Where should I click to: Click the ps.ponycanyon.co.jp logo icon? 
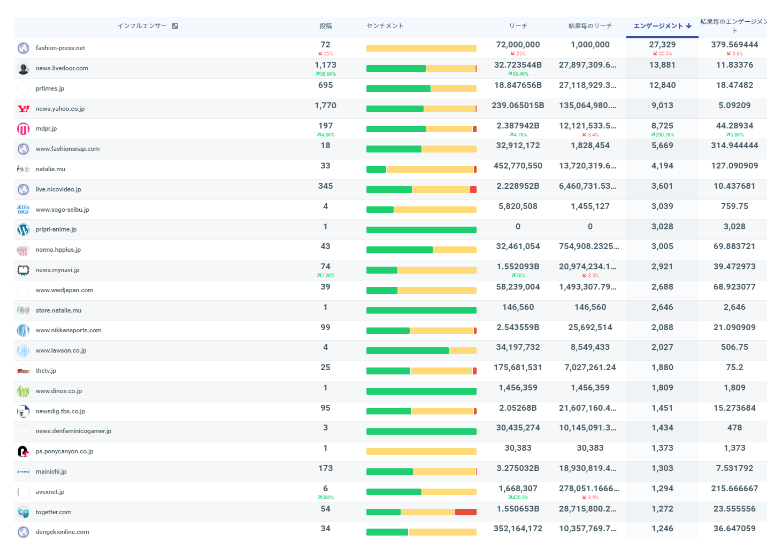(x=23, y=452)
